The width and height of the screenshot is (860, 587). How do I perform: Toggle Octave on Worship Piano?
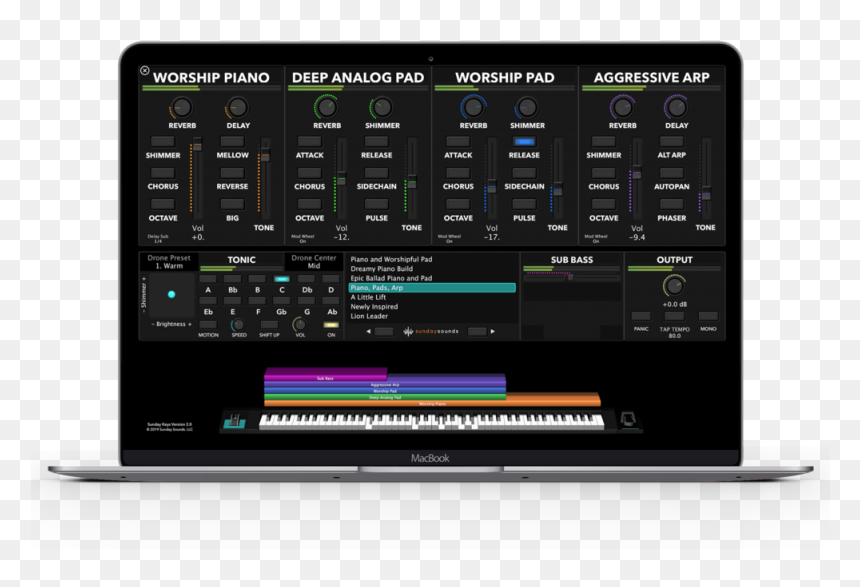tap(163, 204)
